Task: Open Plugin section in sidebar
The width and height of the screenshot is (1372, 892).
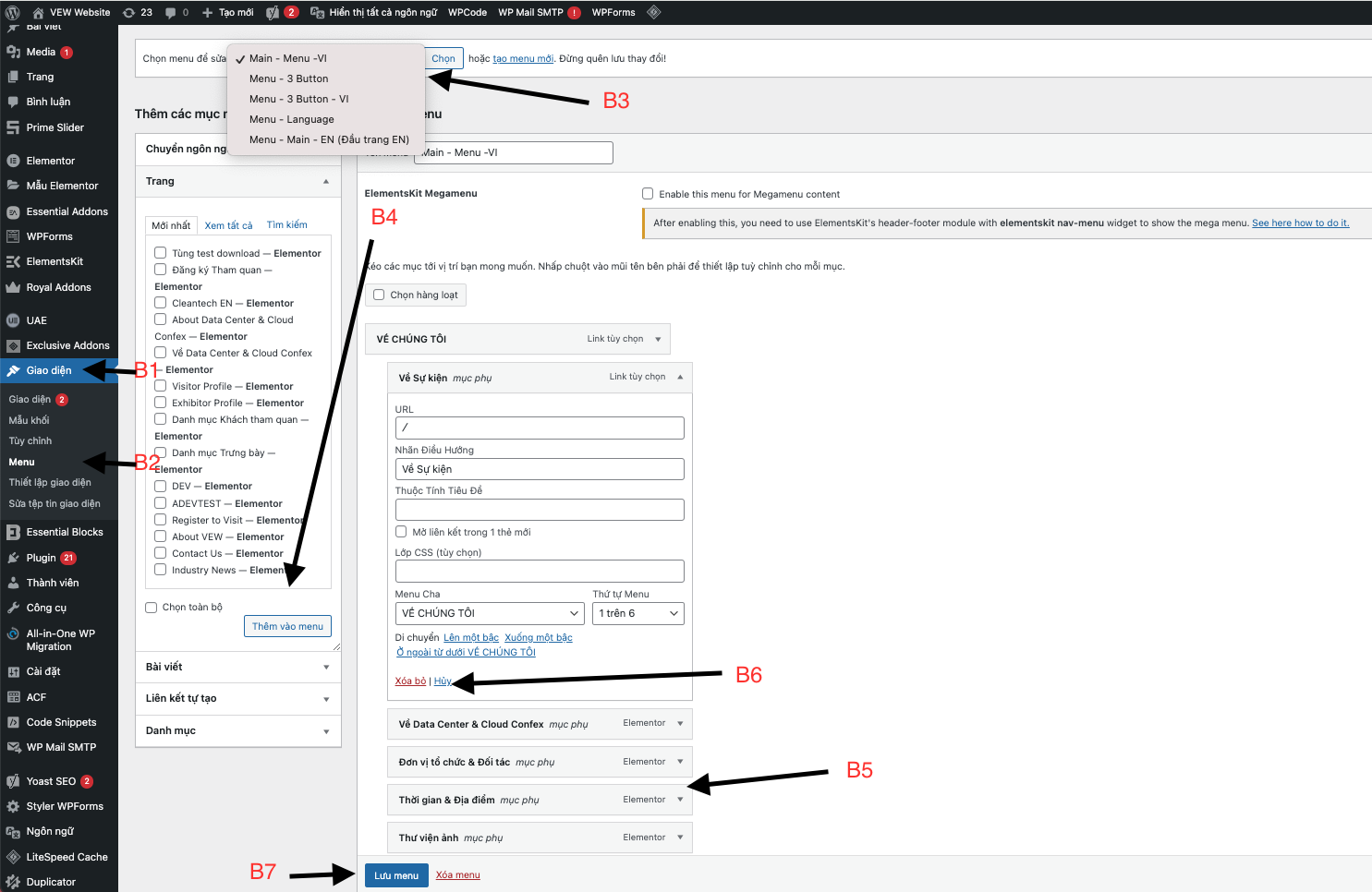Action: pyautogui.click(x=41, y=558)
